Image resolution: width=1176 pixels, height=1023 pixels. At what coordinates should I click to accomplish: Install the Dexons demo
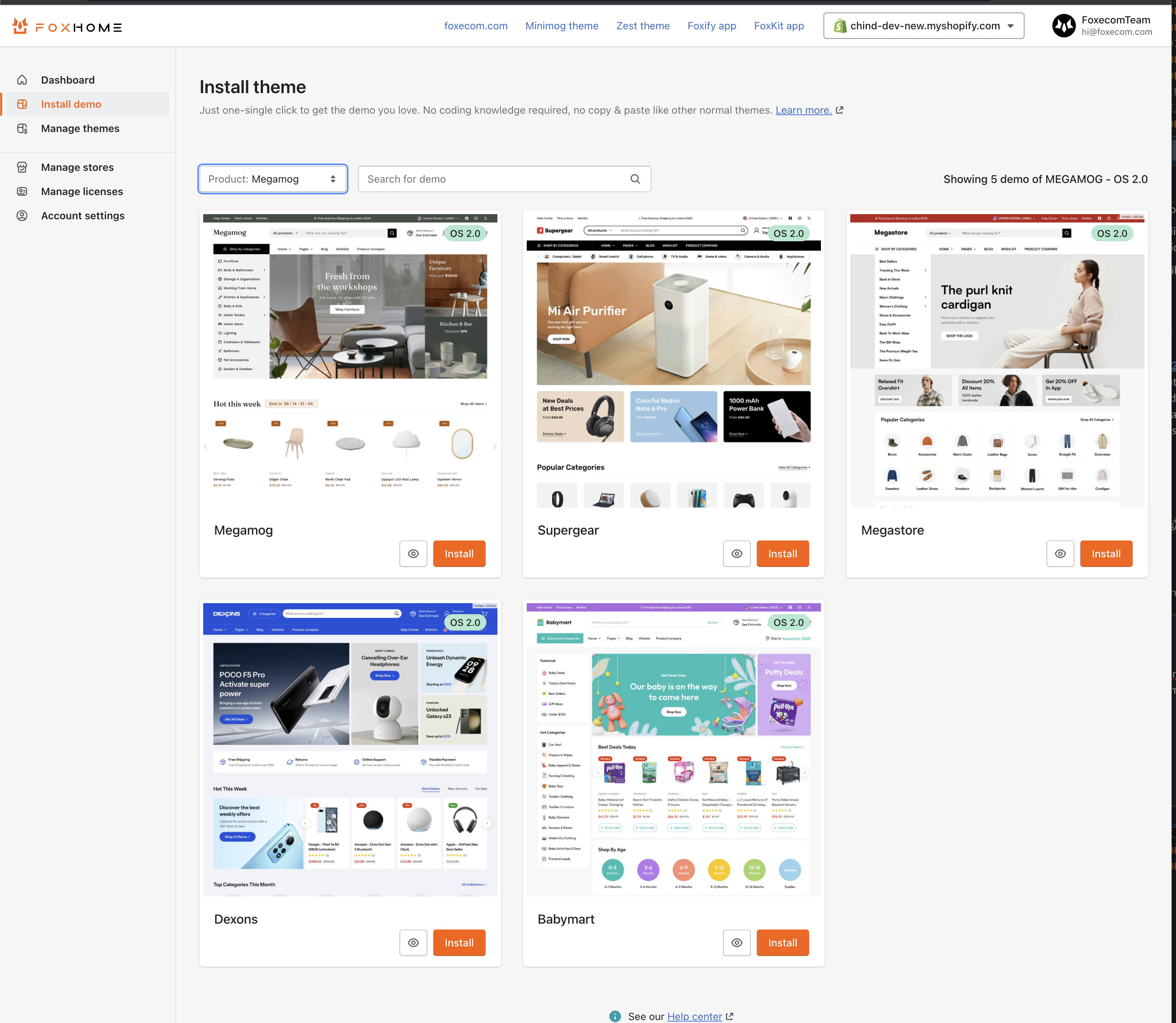459,942
